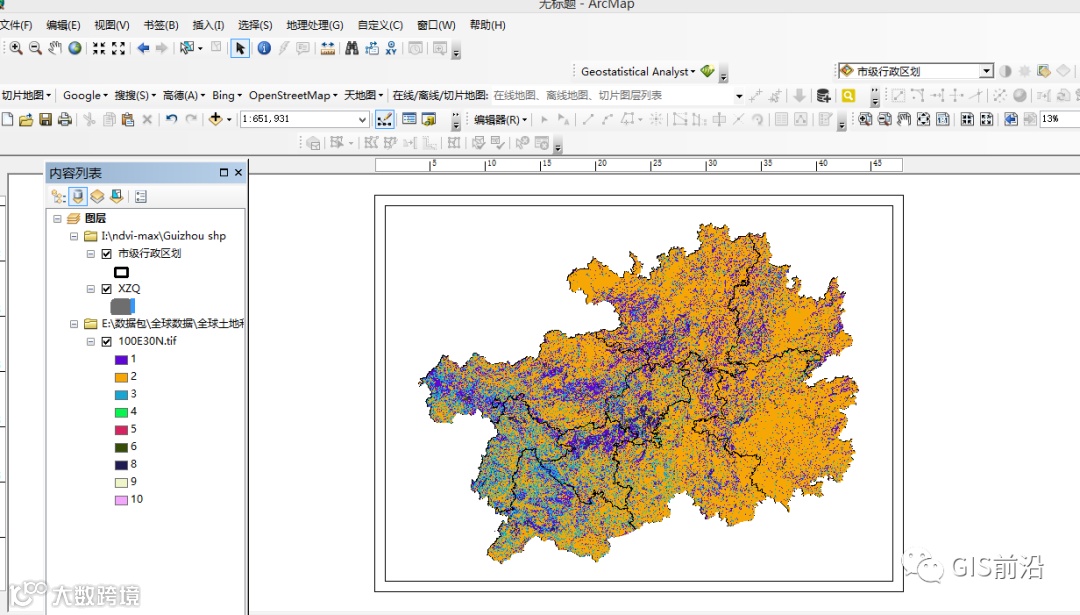Open the map scale 1:651,931 dropdown

point(363,119)
